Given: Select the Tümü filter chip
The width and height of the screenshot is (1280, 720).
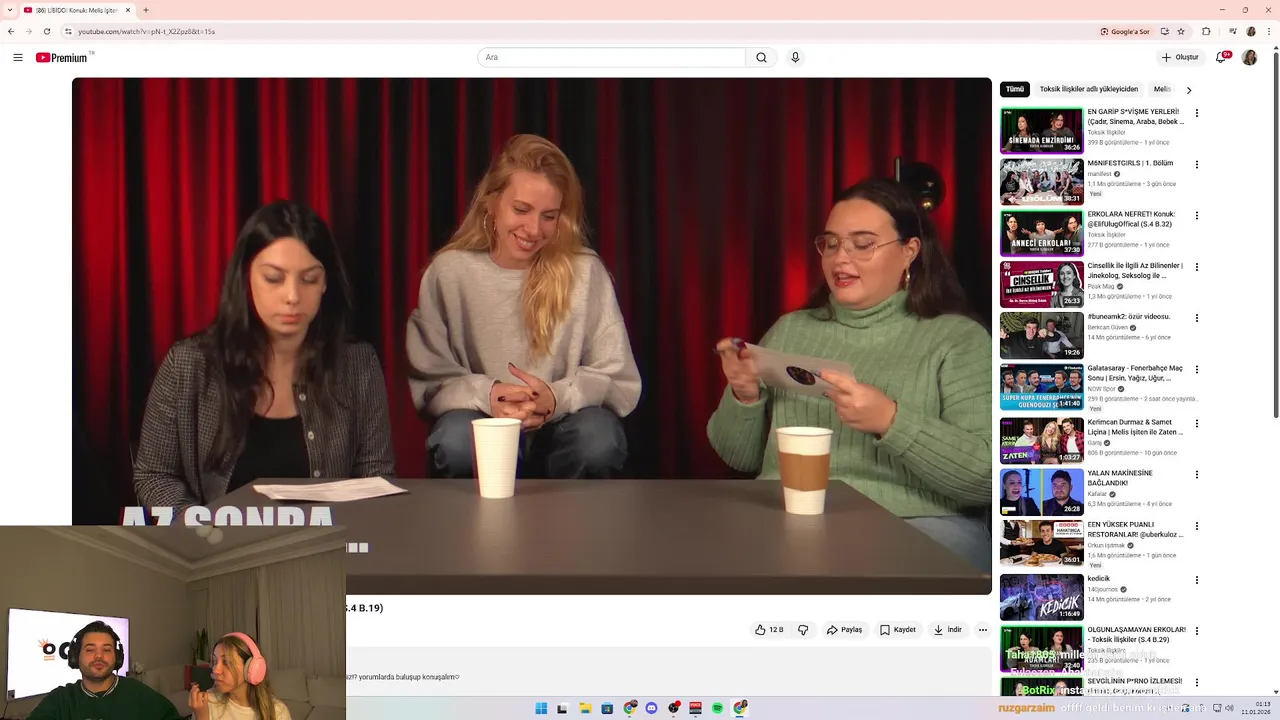Looking at the screenshot, I should [x=1015, y=89].
